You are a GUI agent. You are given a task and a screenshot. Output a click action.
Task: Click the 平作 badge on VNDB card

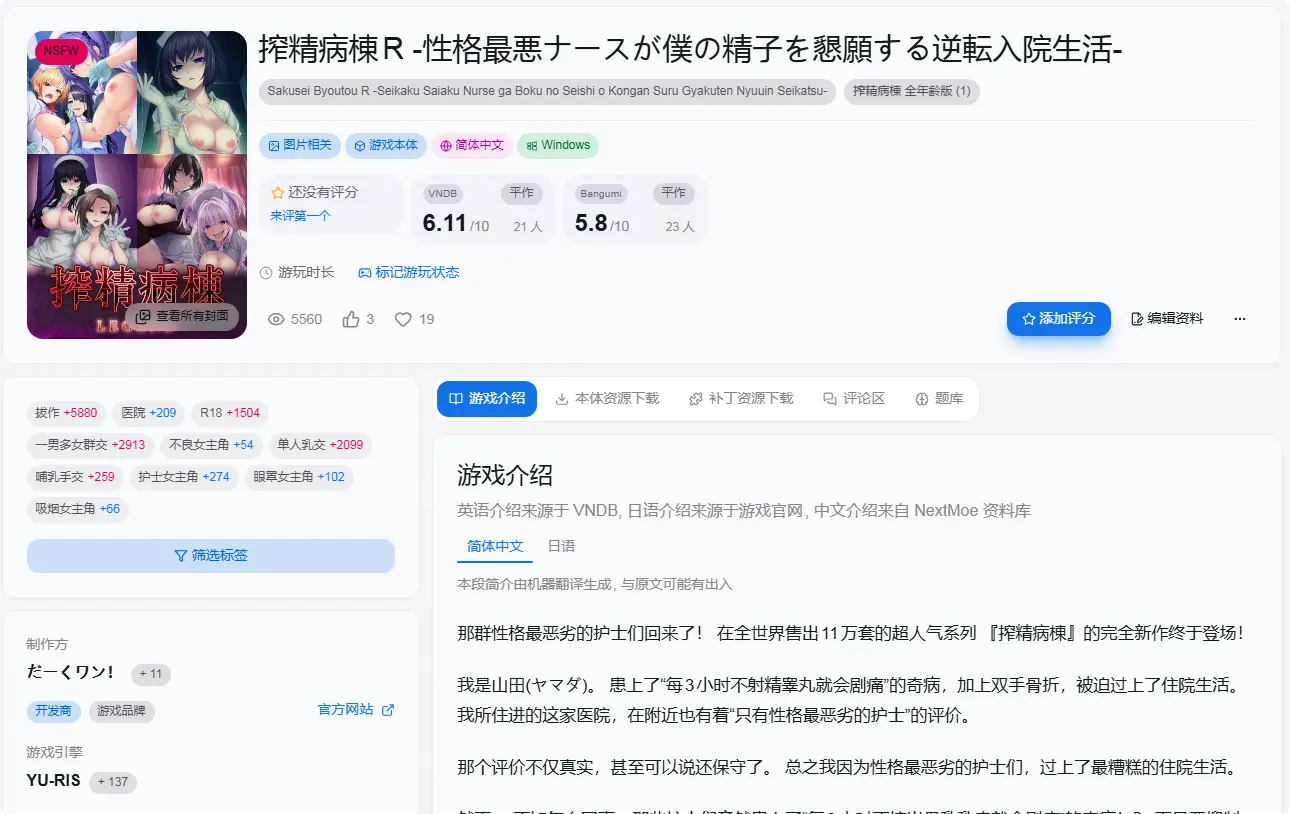[522, 193]
